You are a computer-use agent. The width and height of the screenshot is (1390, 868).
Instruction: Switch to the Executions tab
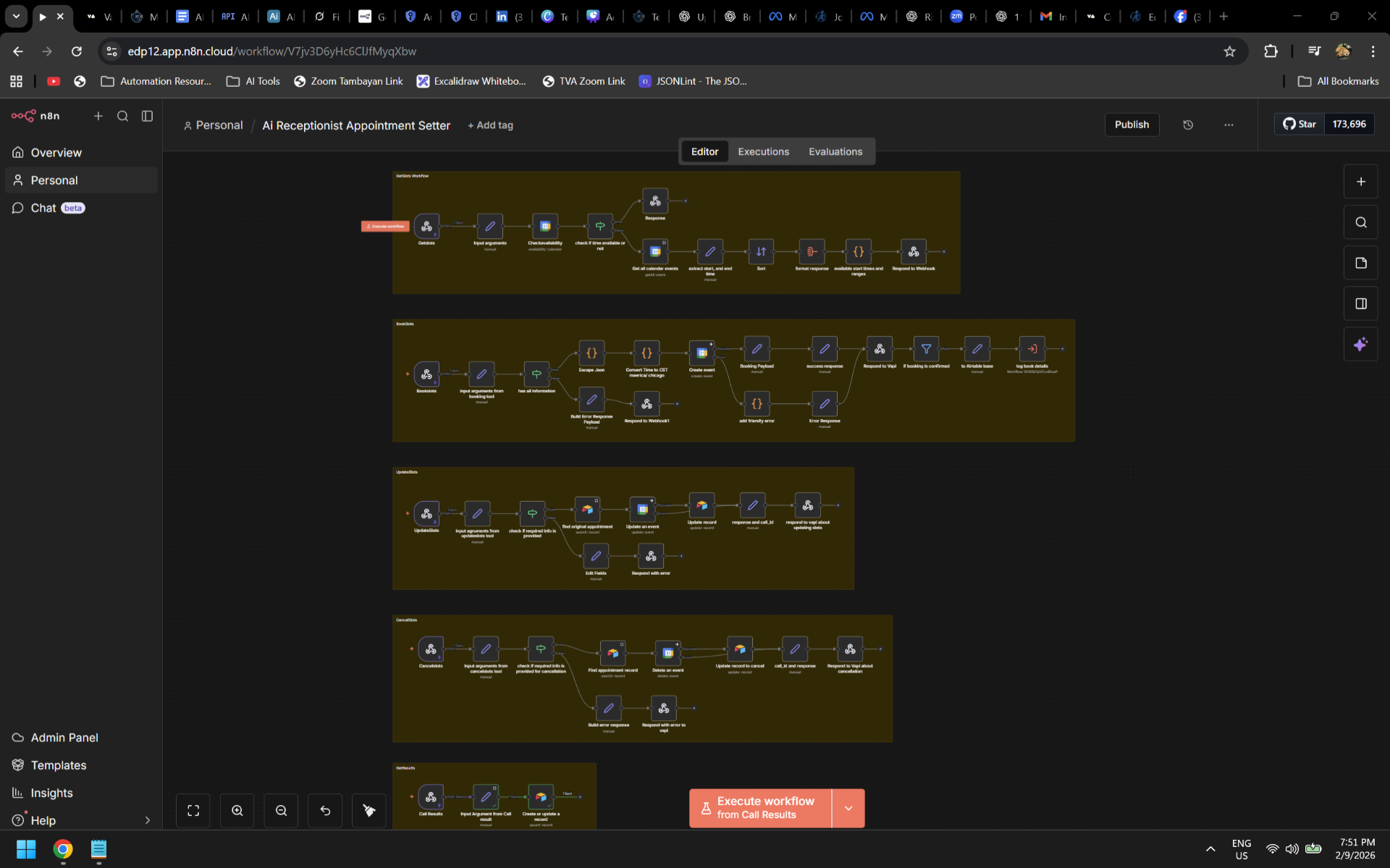coord(763,151)
